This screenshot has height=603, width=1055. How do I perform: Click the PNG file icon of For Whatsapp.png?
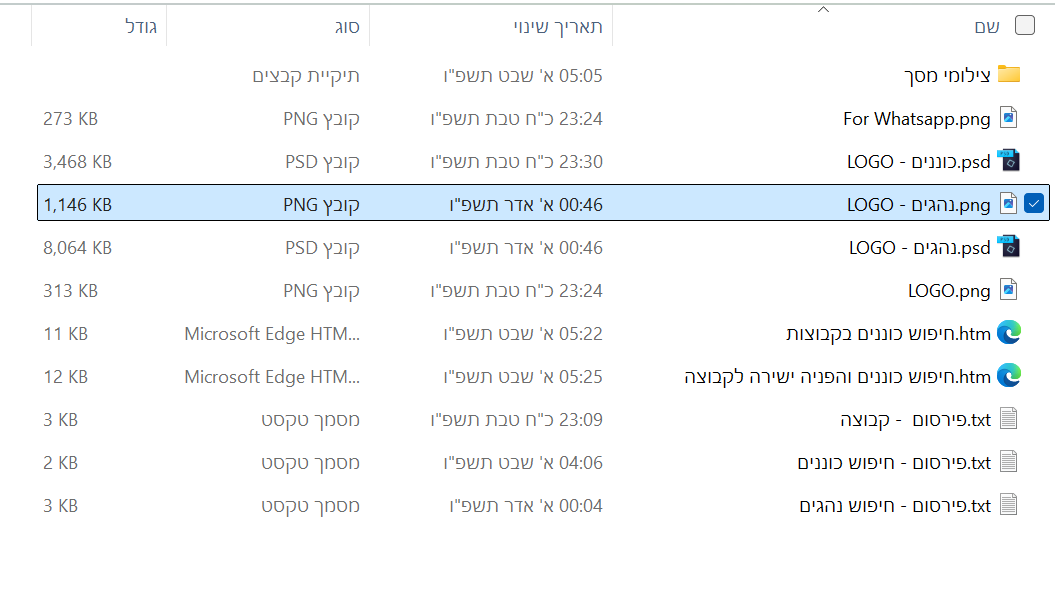[1008, 117]
